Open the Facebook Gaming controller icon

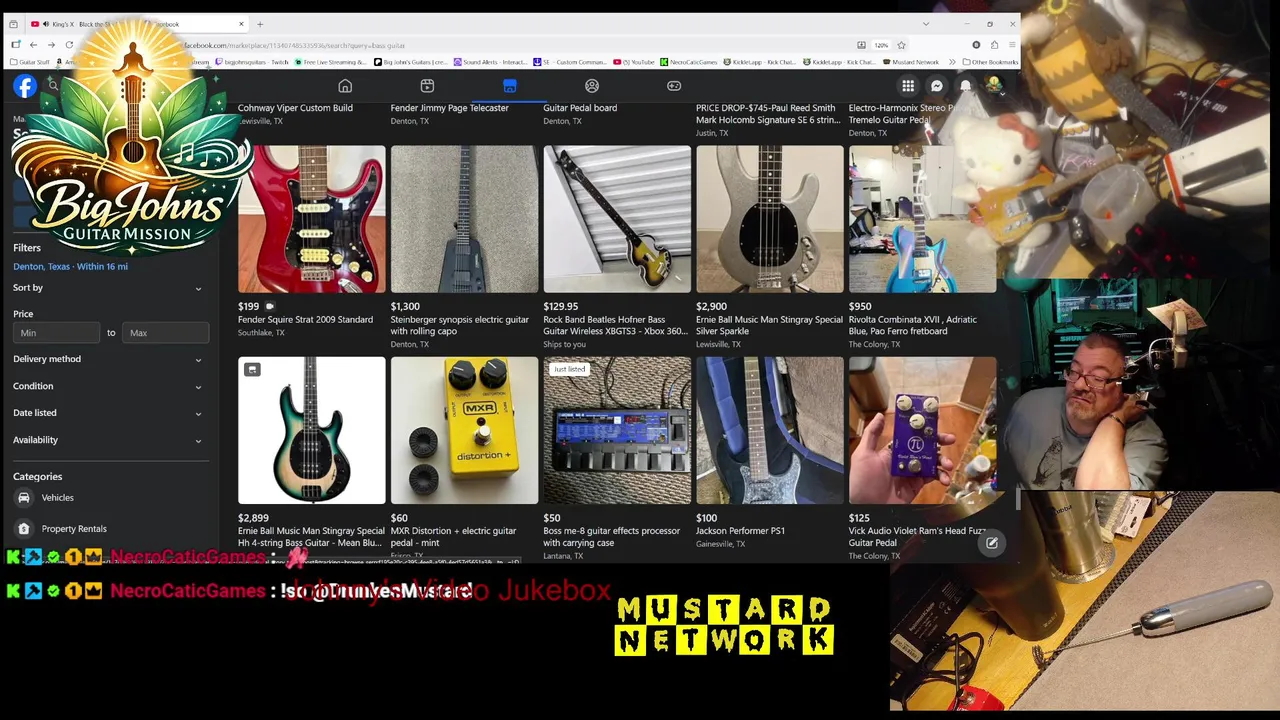674,86
